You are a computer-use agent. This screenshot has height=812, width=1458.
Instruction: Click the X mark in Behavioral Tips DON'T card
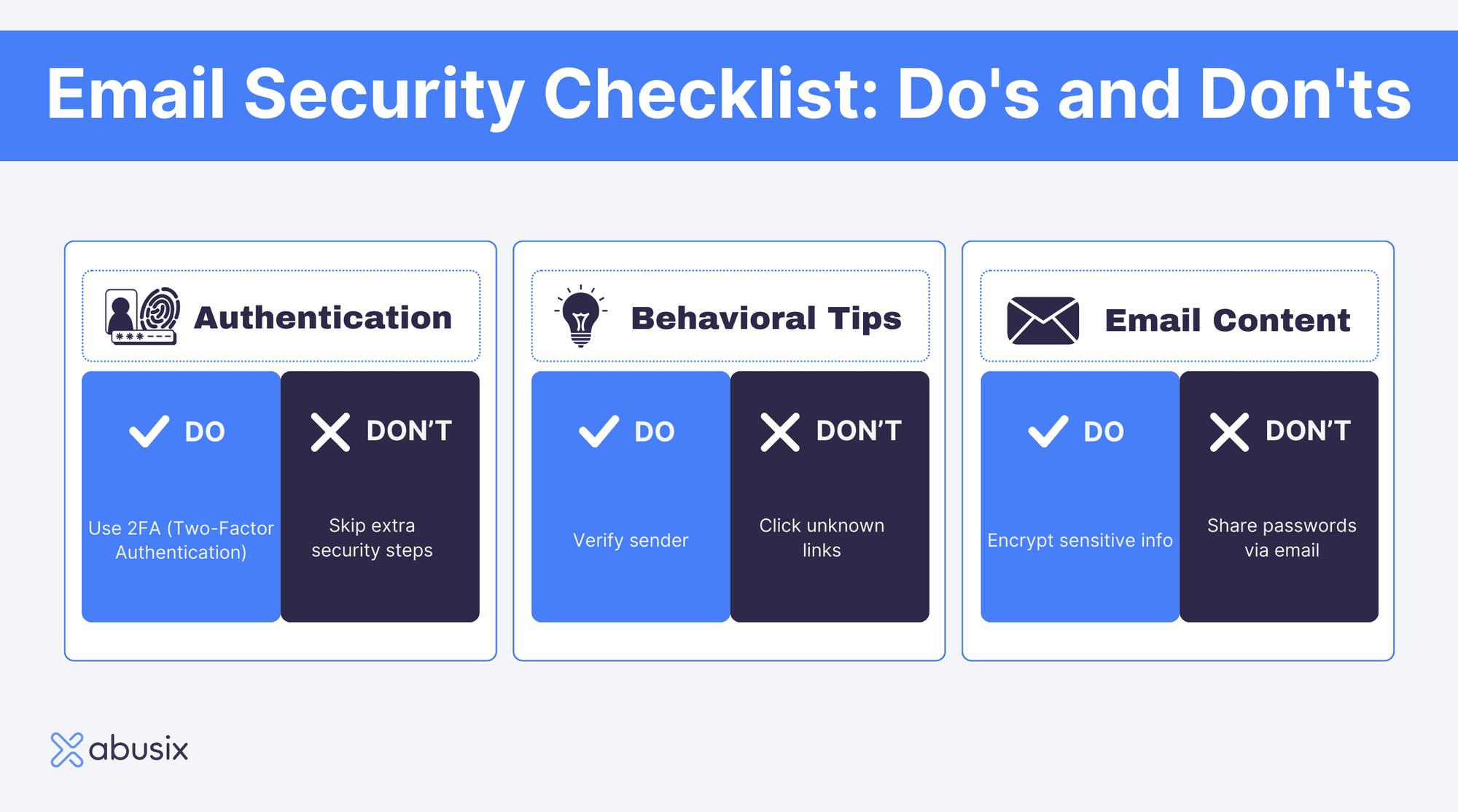(x=780, y=432)
